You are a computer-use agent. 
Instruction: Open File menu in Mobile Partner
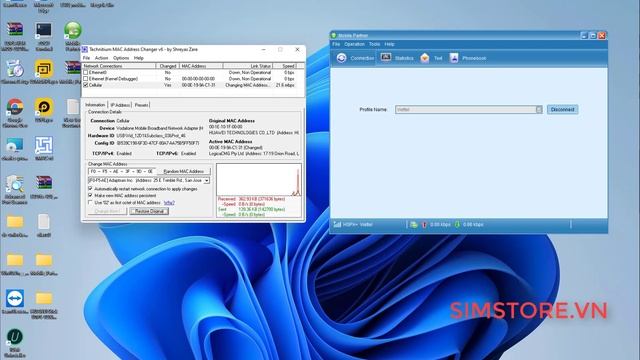(336, 44)
